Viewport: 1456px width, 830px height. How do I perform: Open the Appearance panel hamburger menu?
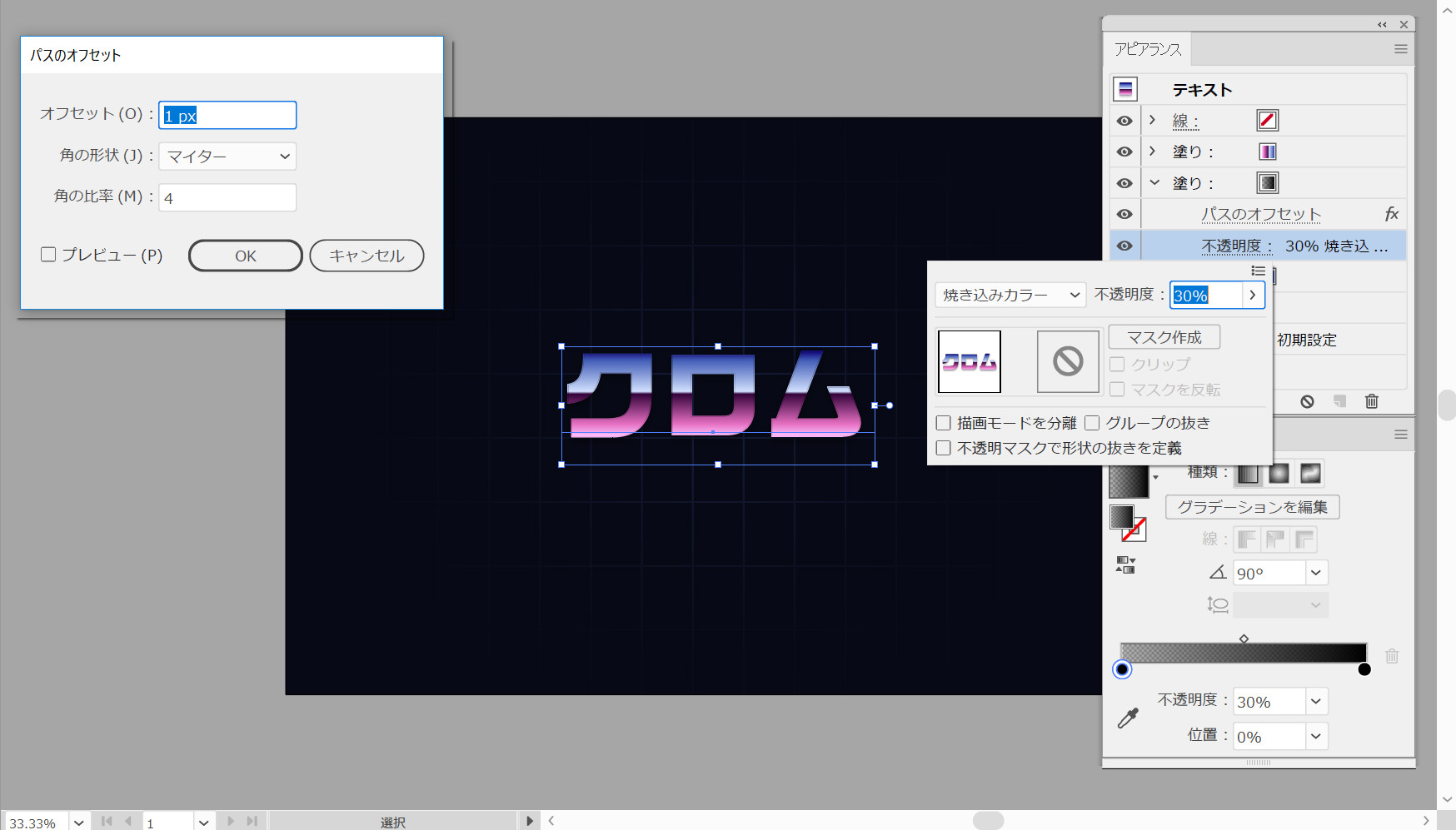(x=1400, y=49)
